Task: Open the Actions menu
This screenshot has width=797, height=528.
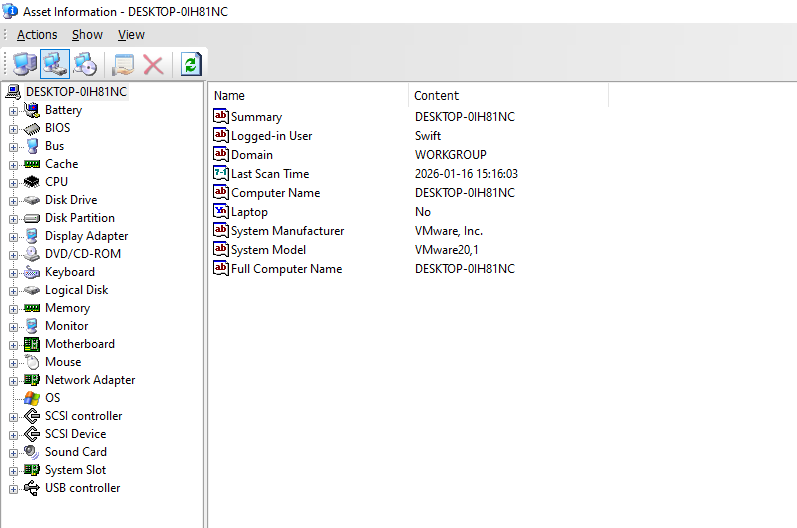Action: click(x=37, y=35)
